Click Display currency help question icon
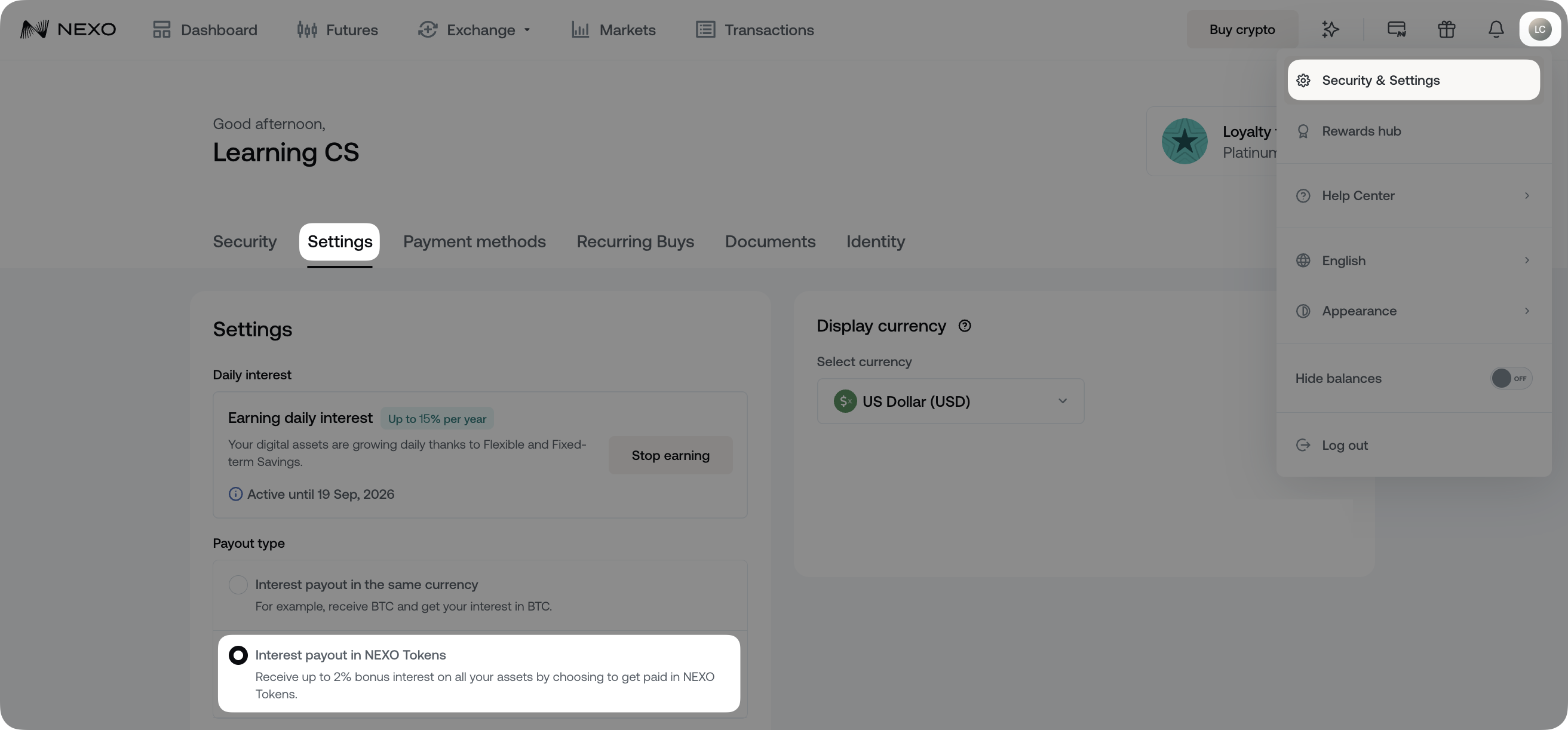This screenshot has width=1568, height=730. pyautogui.click(x=965, y=326)
